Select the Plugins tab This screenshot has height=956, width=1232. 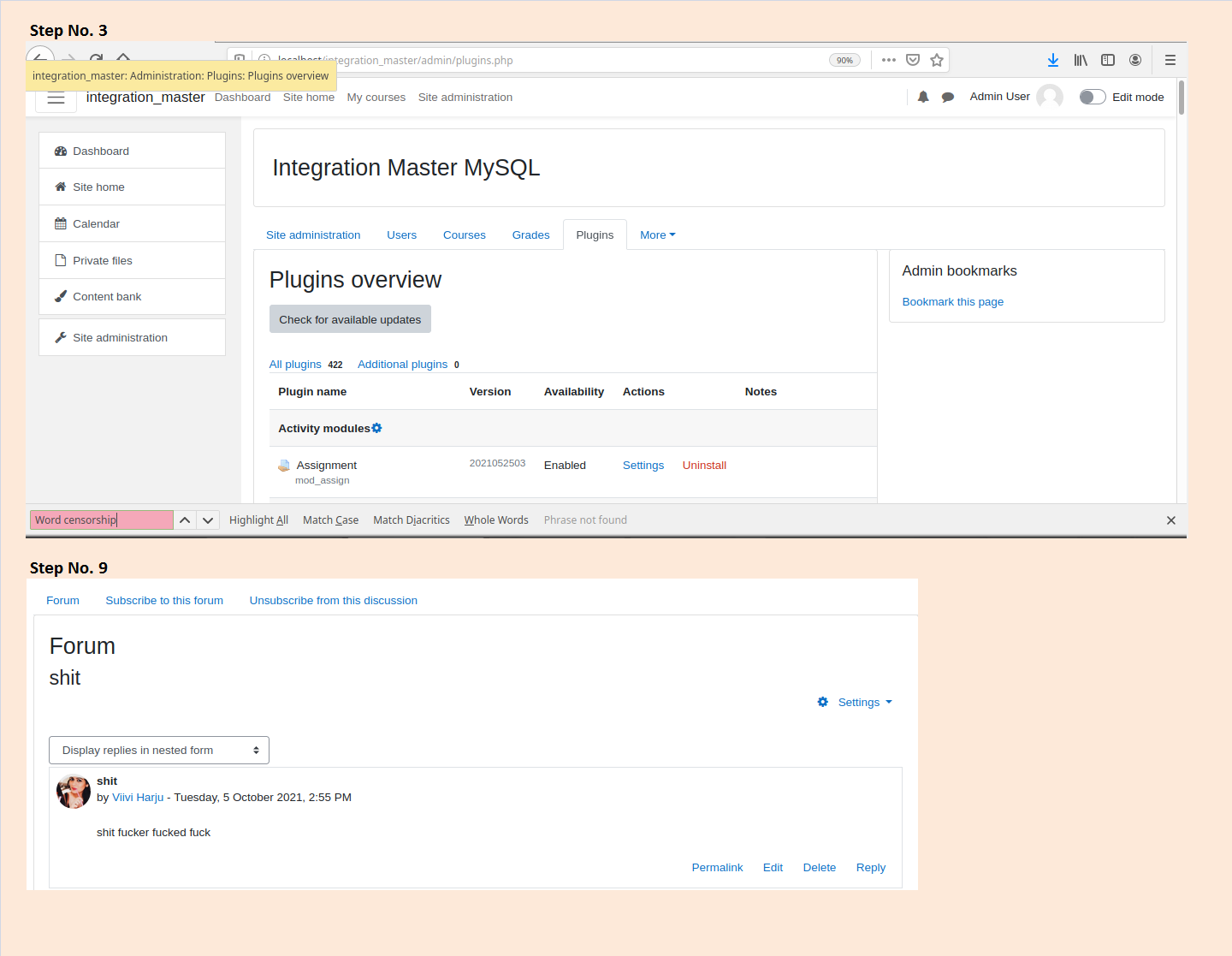pyautogui.click(x=595, y=235)
